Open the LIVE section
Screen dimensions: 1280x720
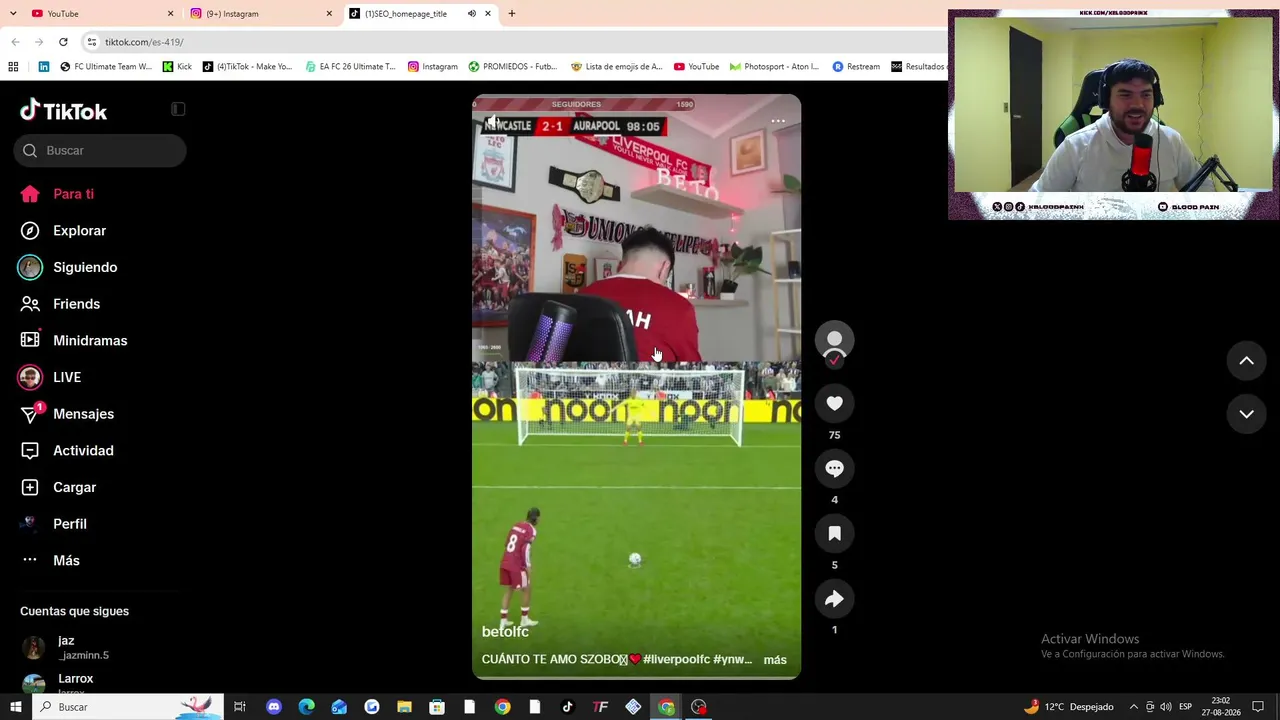tap(50, 377)
